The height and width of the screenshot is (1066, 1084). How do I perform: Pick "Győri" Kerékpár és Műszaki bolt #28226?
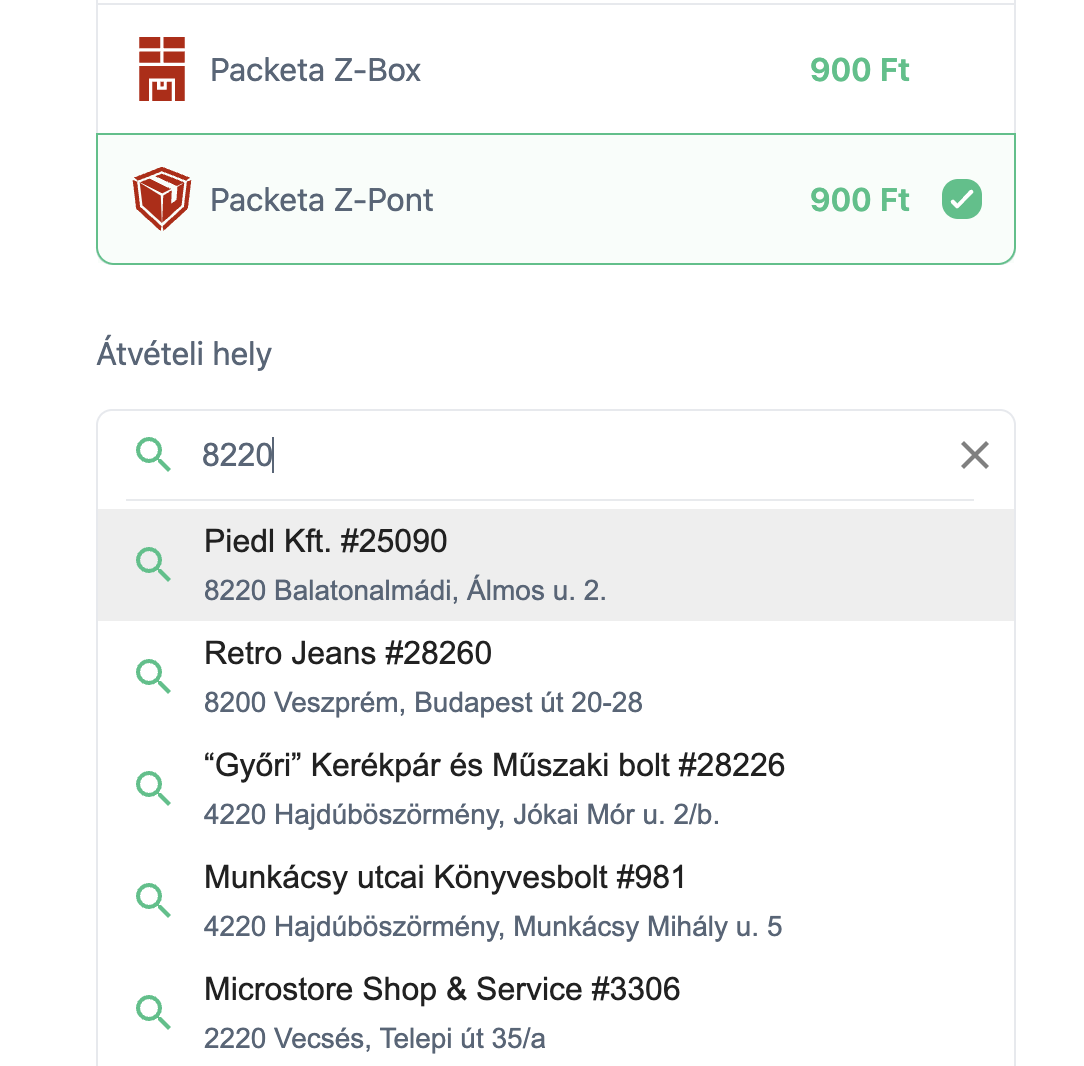(494, 766)
